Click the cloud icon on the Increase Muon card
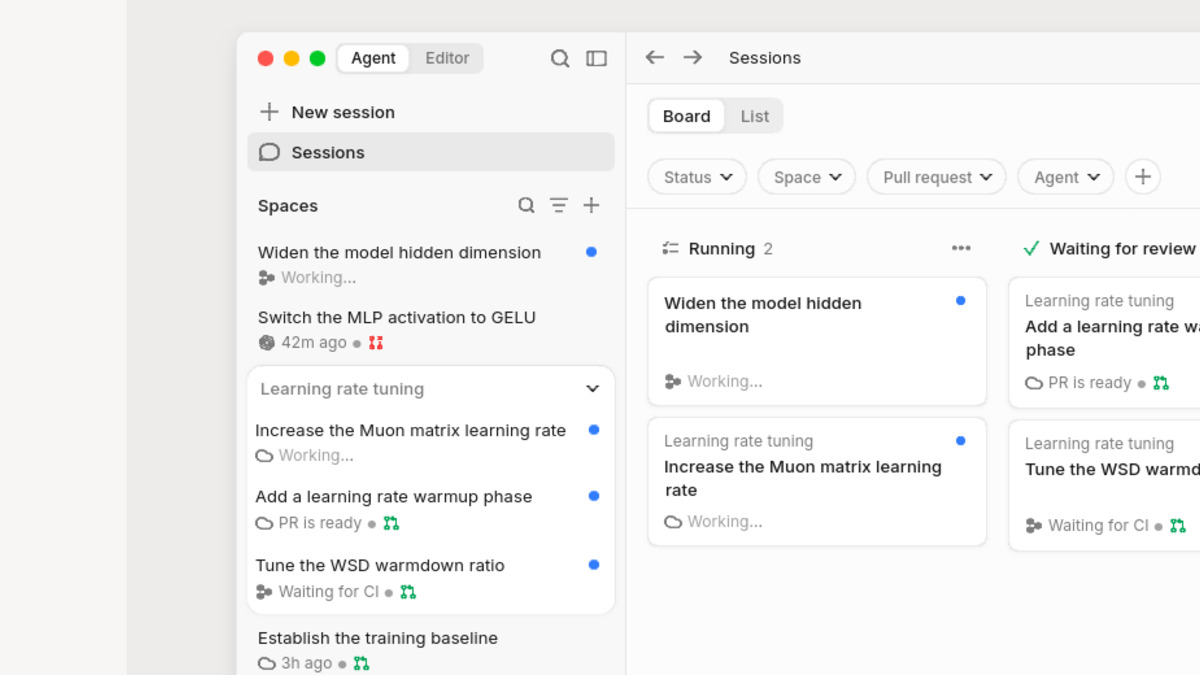 673,522
